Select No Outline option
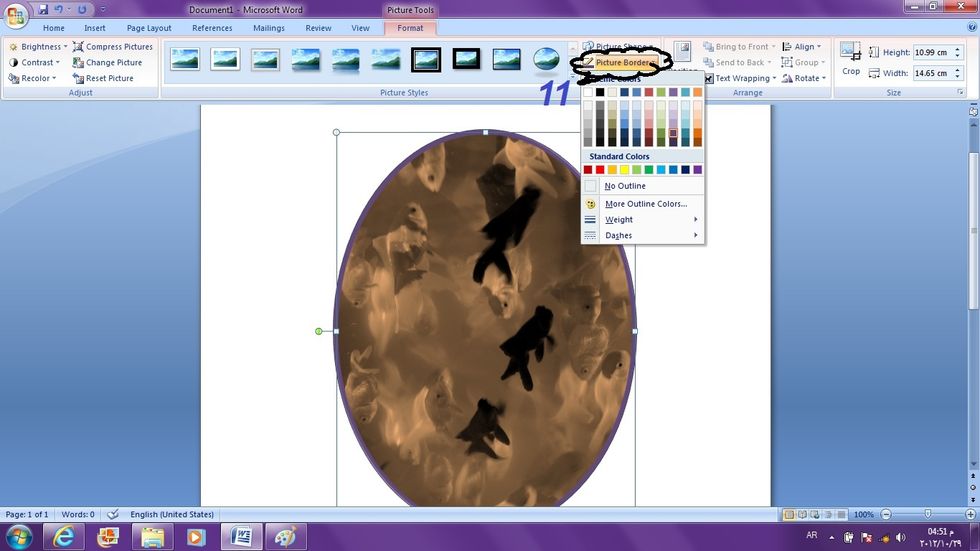 coord(625,186)
